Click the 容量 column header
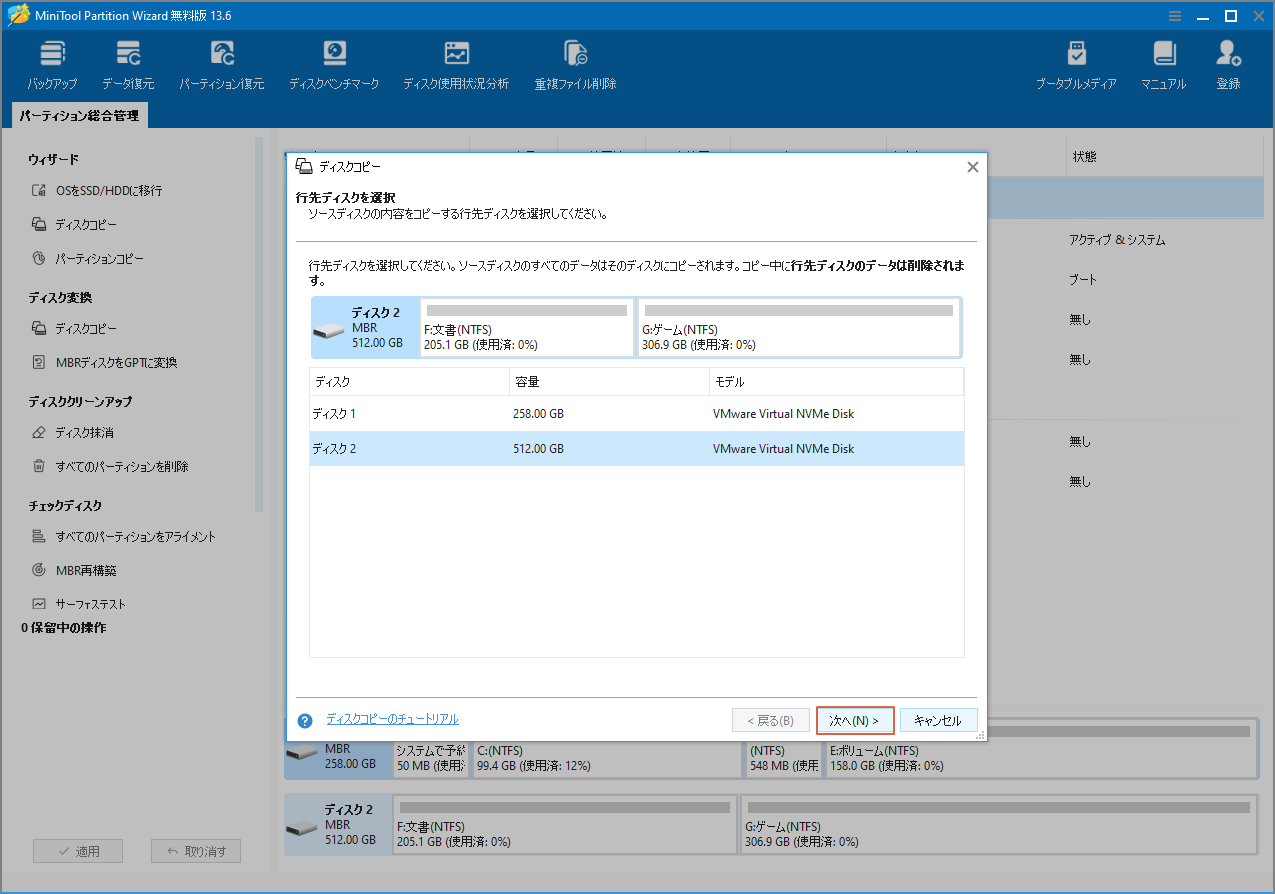Image resolution: width=1275 pixels, height=894 pixels. point(609,382)
